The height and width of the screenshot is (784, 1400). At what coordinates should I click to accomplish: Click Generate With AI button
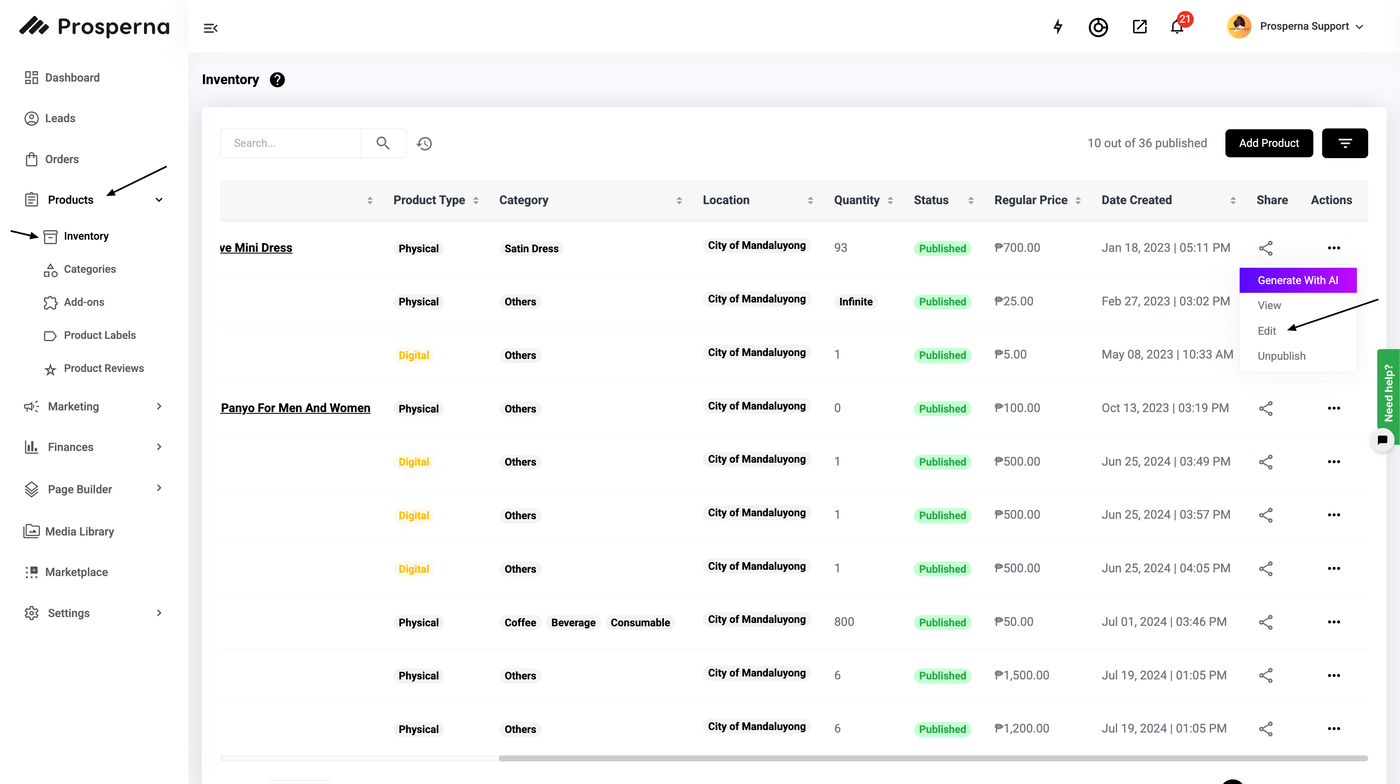(x=1297, y=280)
